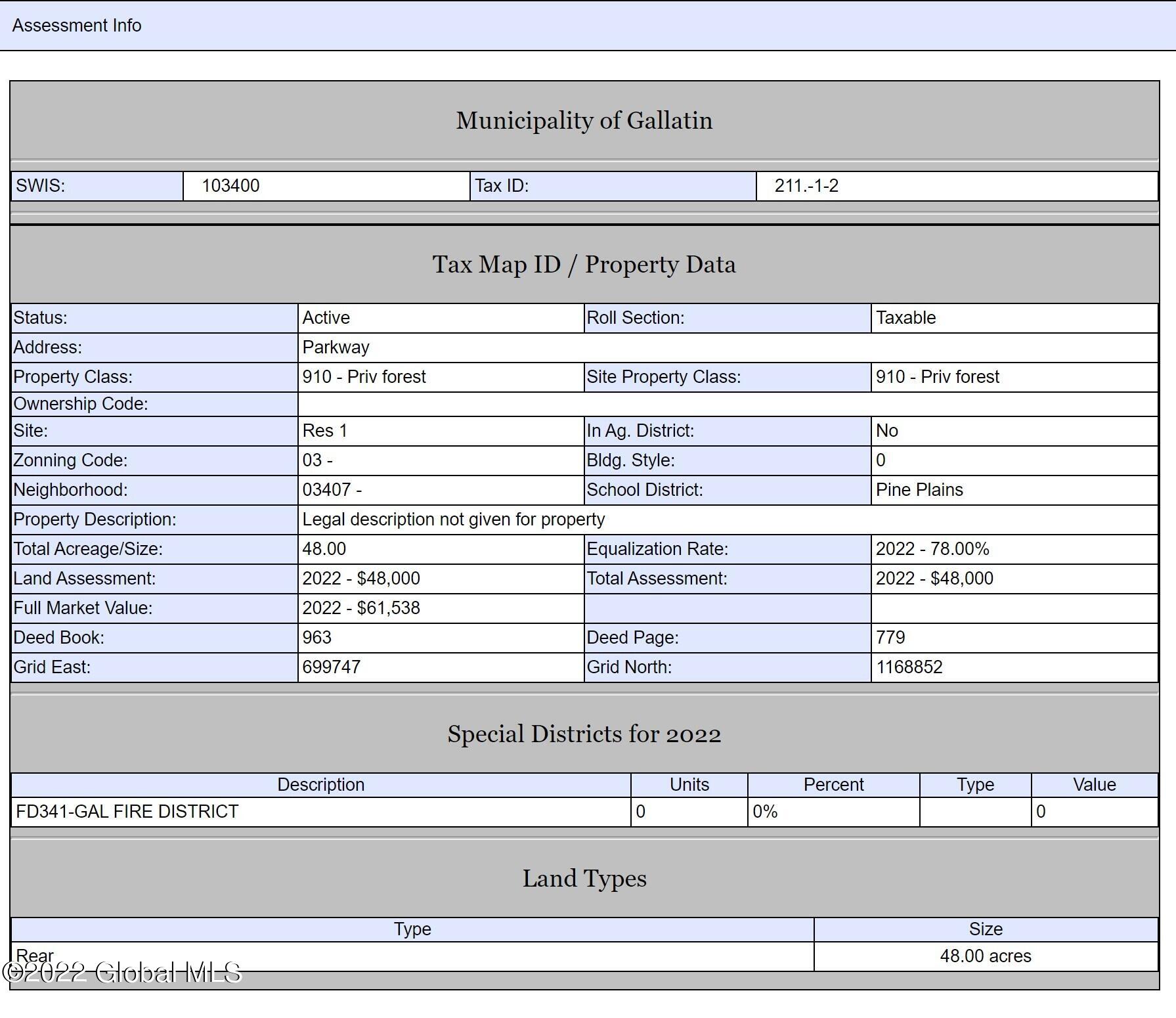1176x1018 pixels.
Task: Click SWIS value 103400
Action: tap(230, 186)
